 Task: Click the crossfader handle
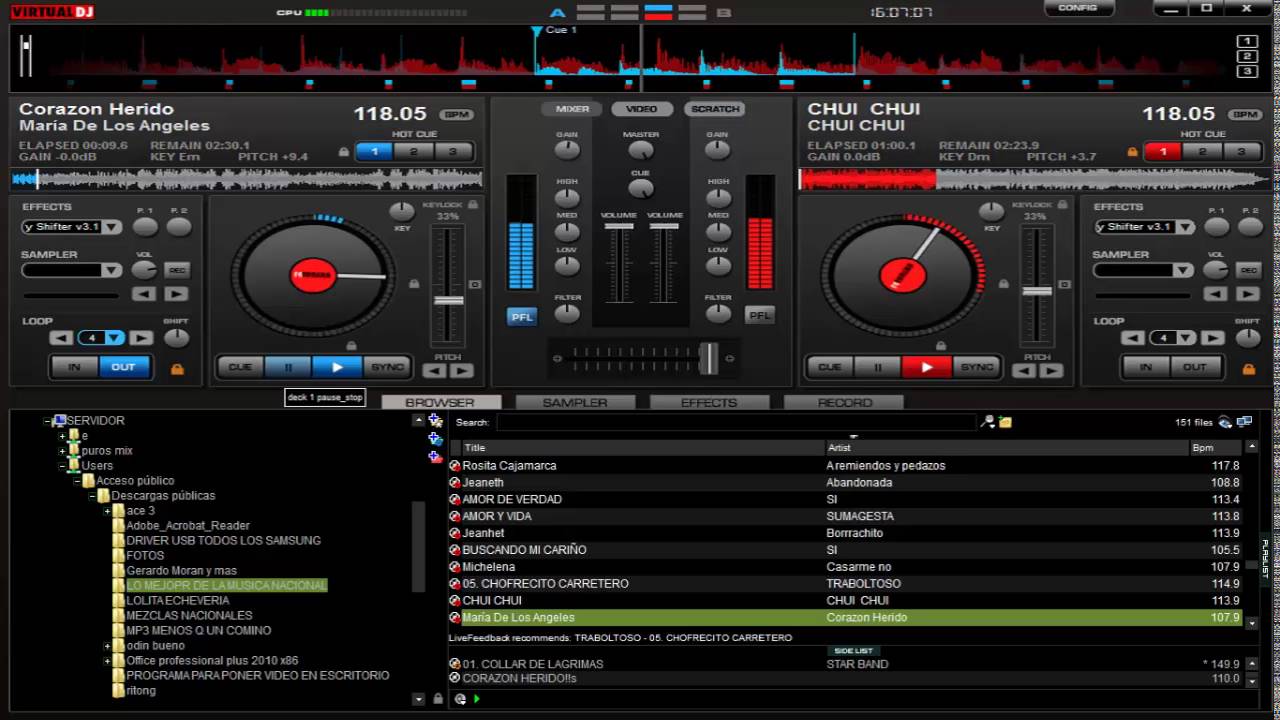pos(709,357)
